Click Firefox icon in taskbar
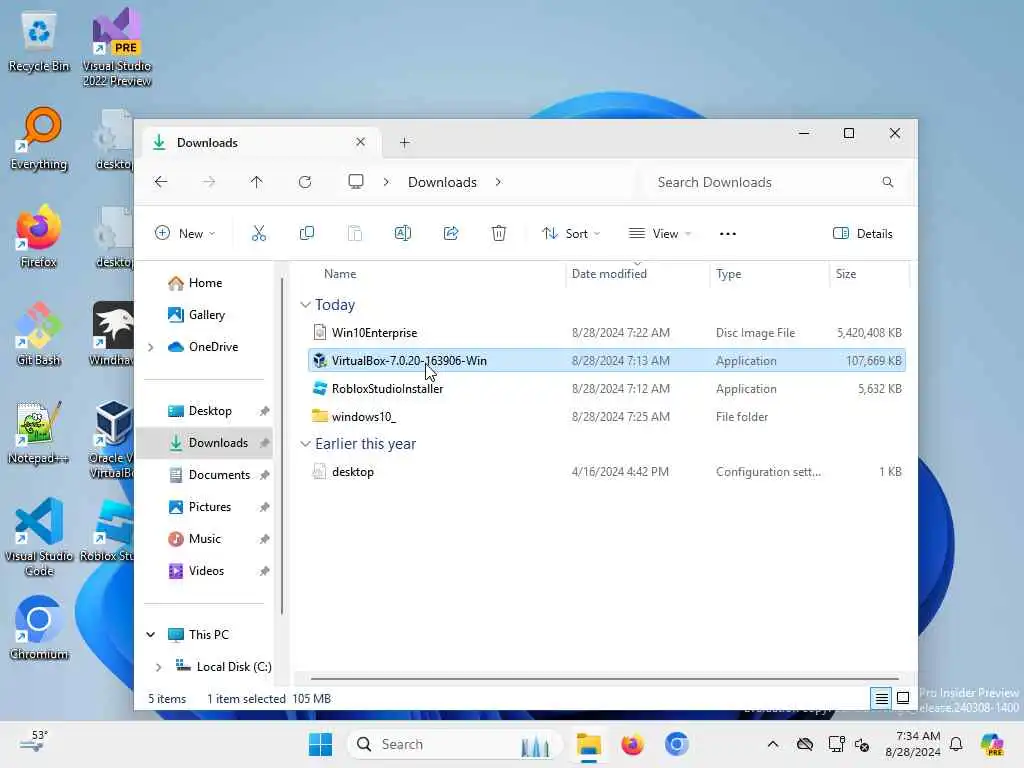This screenshot has width=1024, height=768. tap(632, 744)
